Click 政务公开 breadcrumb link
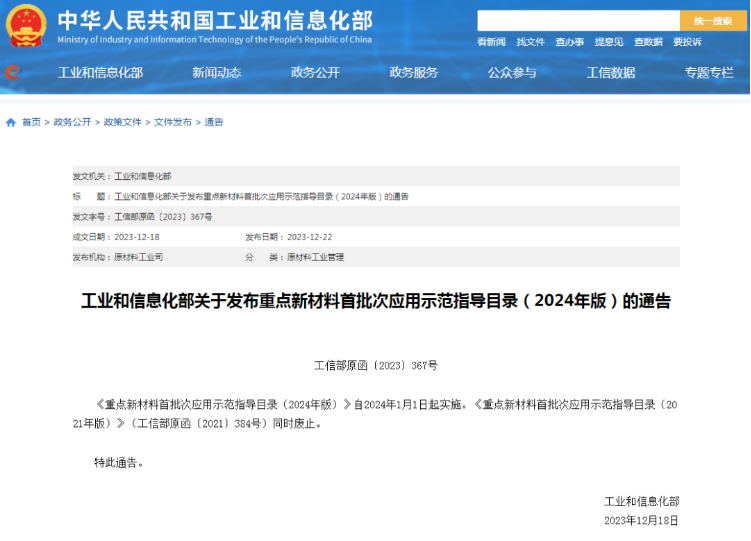751x541 pixels. (72, 123)
